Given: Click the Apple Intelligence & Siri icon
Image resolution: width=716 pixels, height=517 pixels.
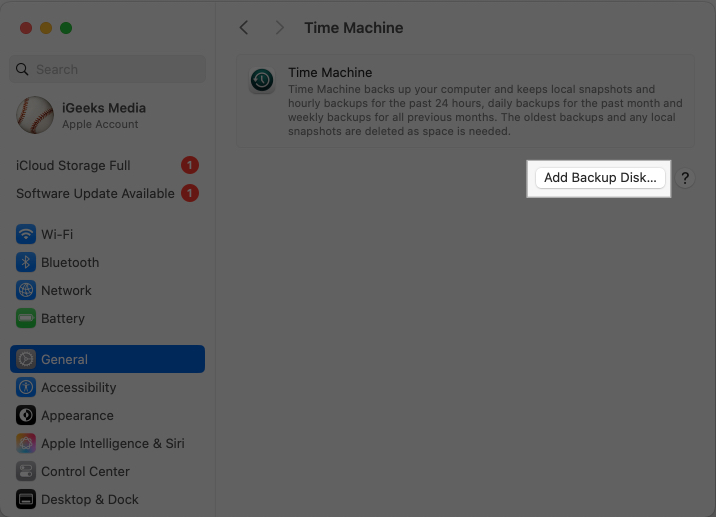Looking at the screenshot, I should tap(26, 443).
